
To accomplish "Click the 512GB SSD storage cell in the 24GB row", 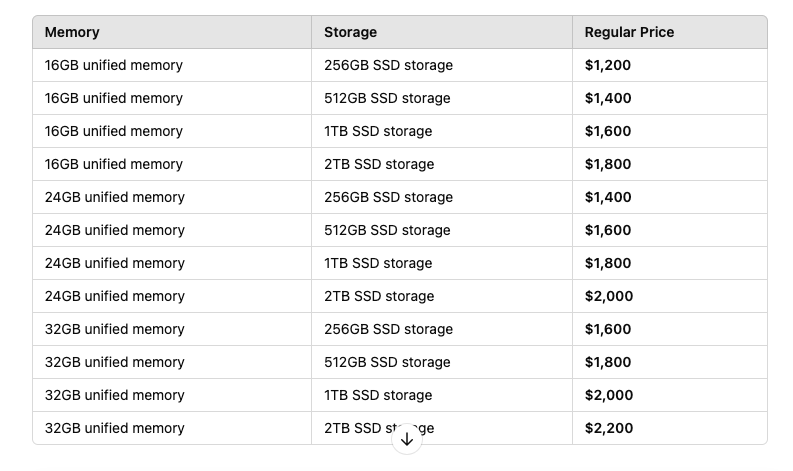I will coord(387,230).
